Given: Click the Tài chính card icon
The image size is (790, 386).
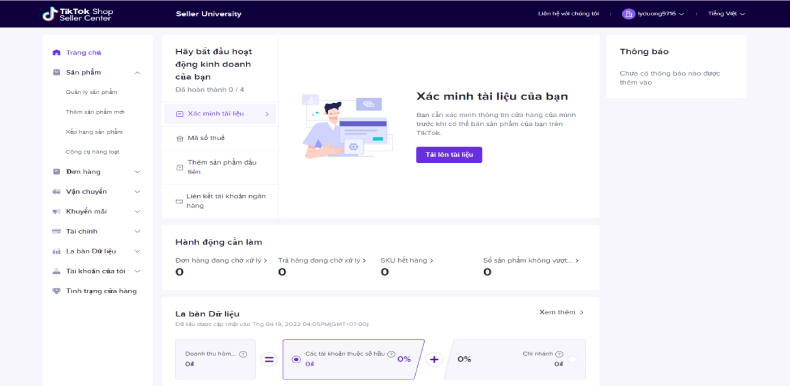Looking at the screenshot, I should click(x=56, y=231).
